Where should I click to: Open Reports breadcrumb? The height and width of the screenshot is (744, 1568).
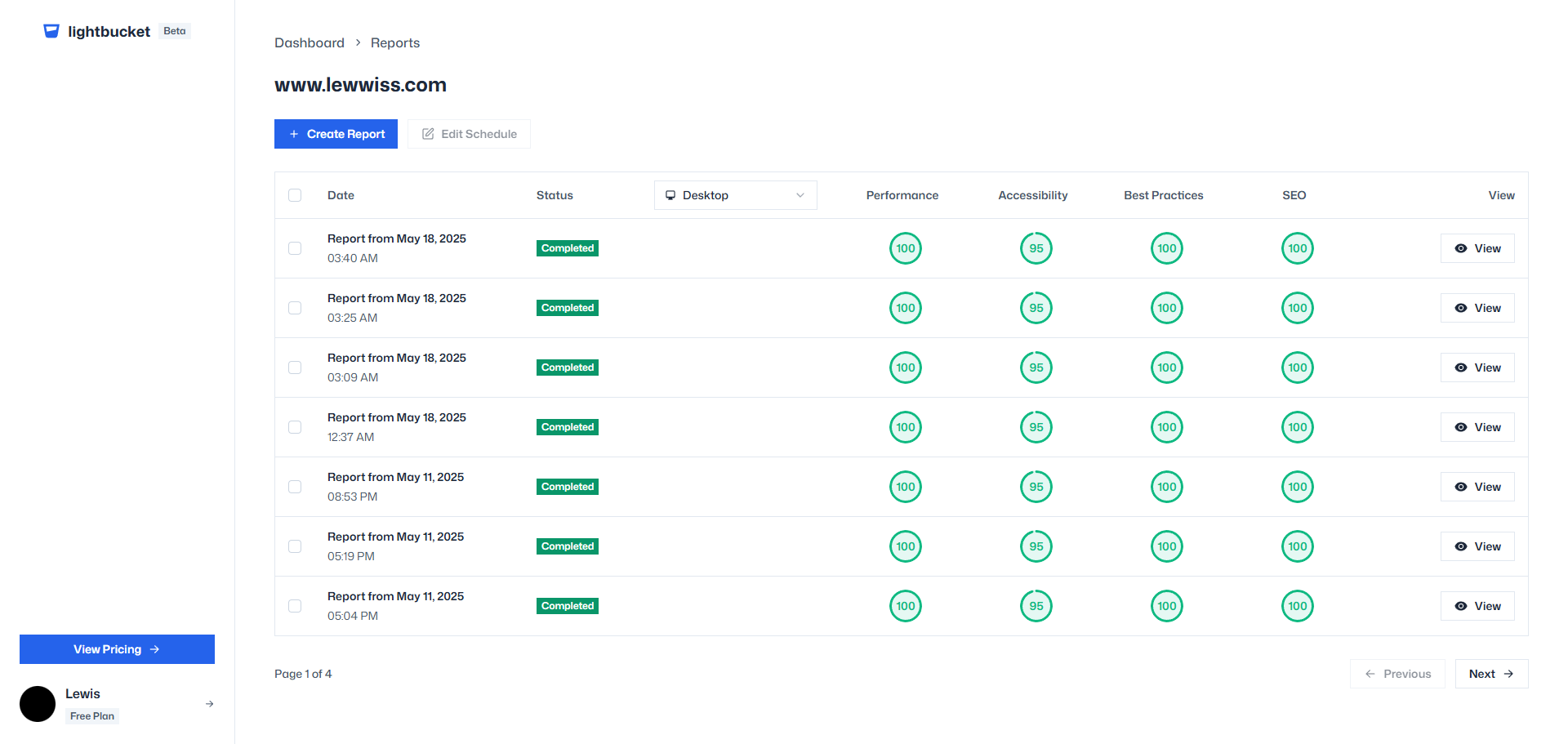coord(395,42)
